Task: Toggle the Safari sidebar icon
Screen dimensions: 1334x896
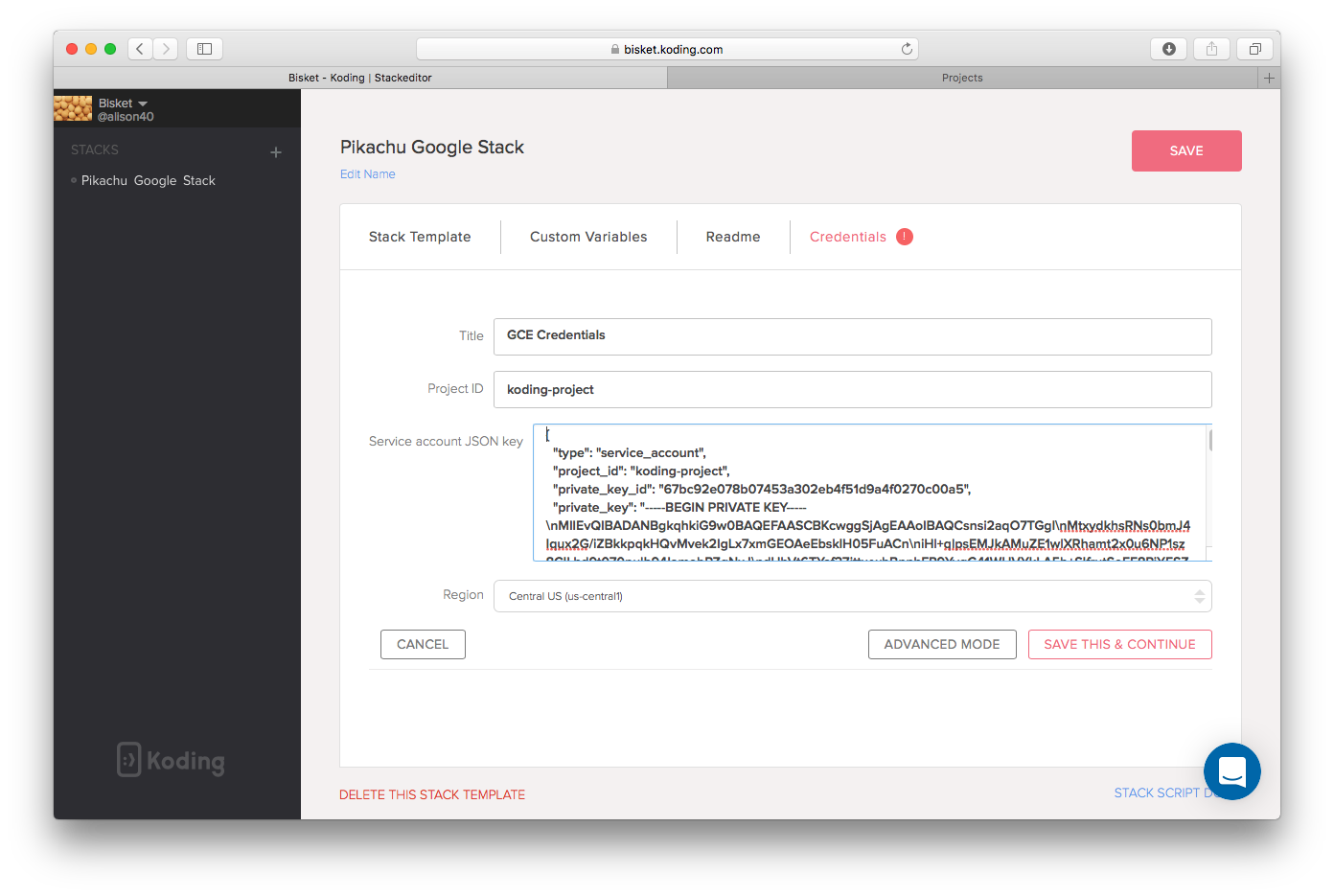Action: 204,49
